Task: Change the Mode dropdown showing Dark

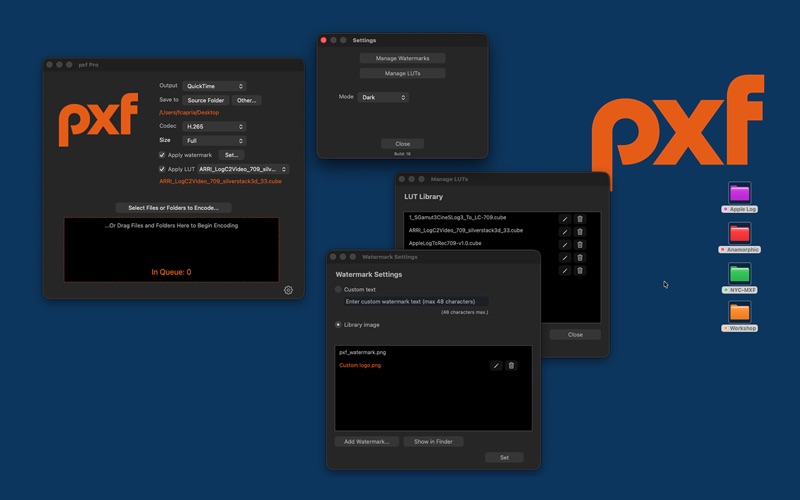Action: click(383, 97)
